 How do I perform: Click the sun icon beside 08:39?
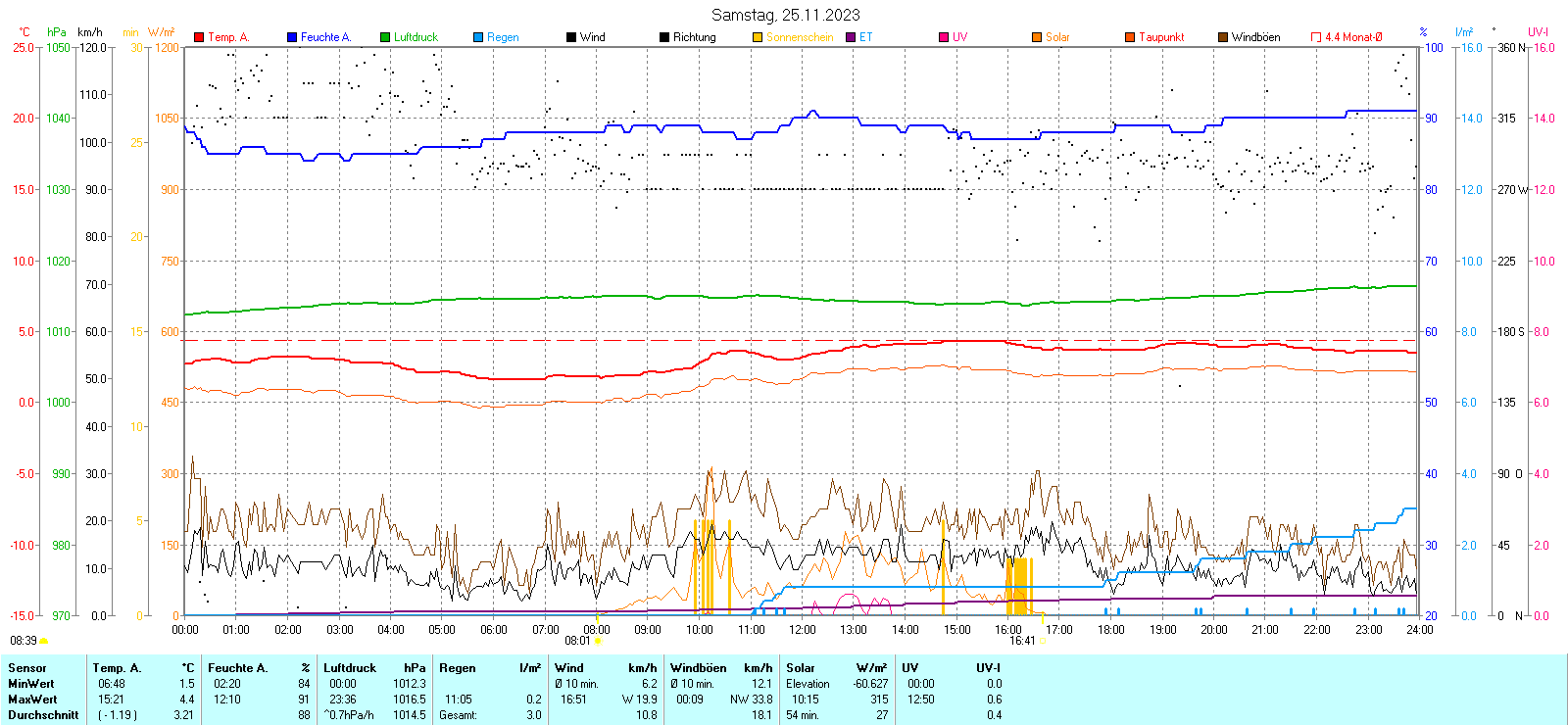tap(44, 642)
